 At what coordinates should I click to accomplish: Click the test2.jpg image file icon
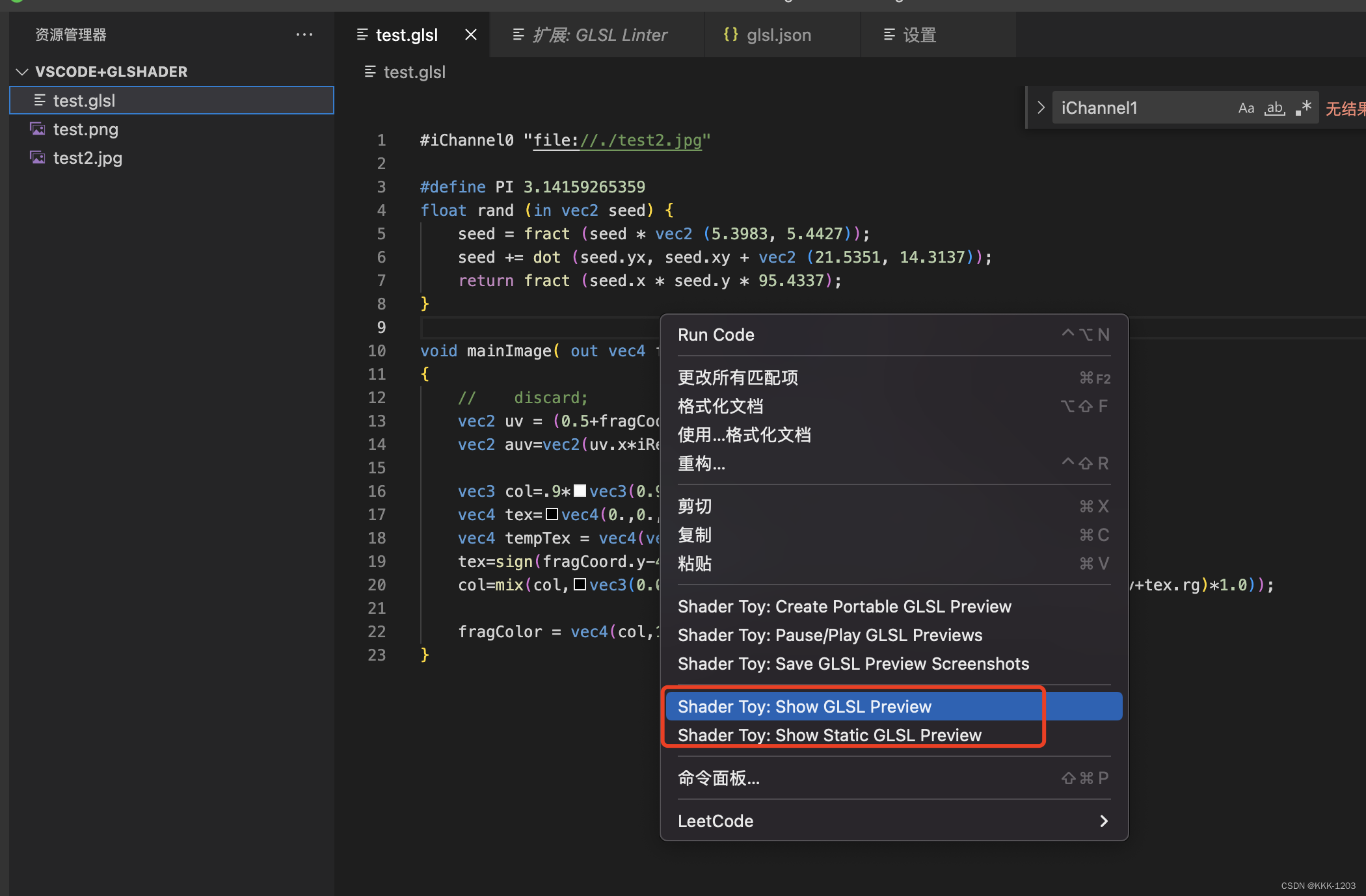38,157
